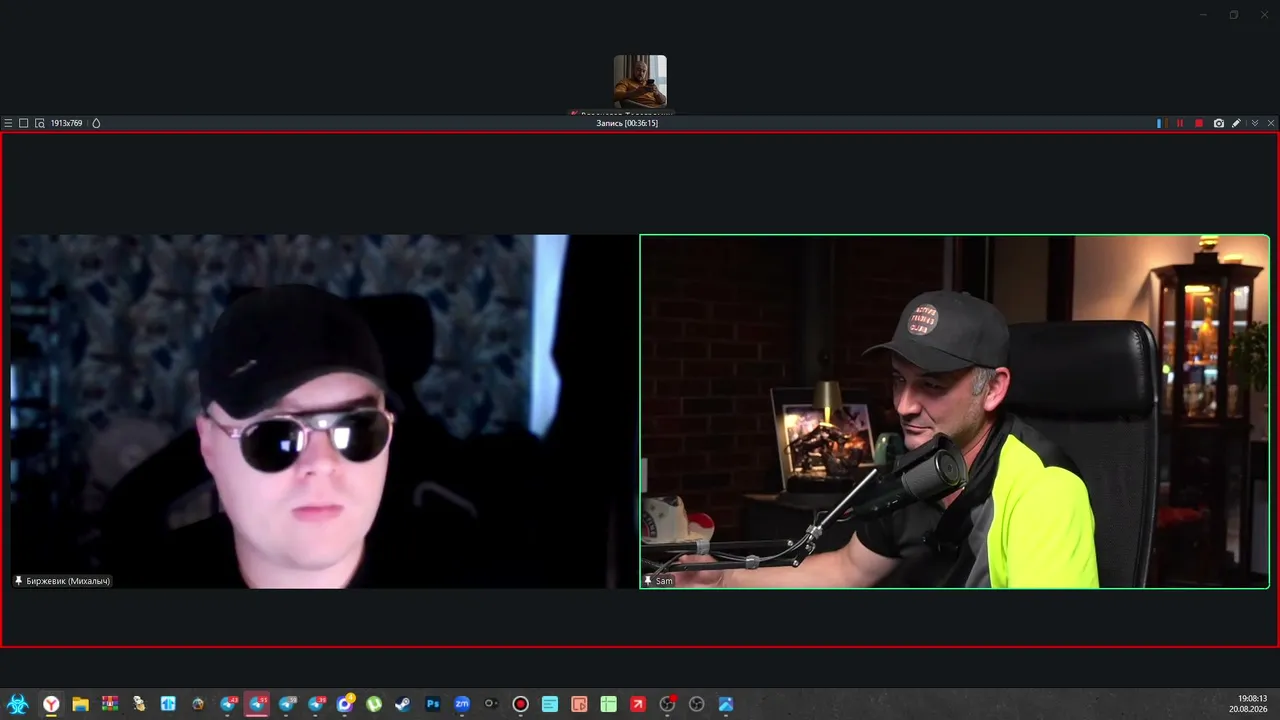
Task: Launch WinRAR from the taskbar
Action: coord(110,704)
